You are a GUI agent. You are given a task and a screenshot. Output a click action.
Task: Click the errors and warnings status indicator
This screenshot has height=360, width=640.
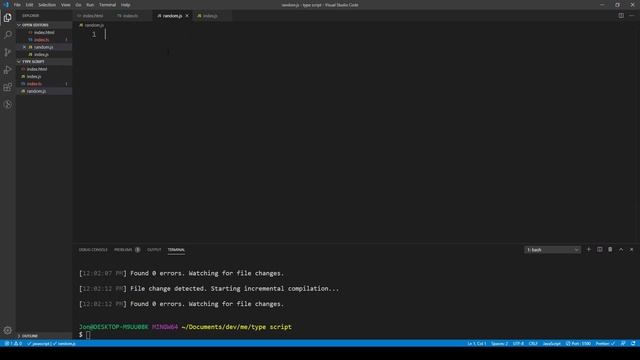[x=13, y=344]
